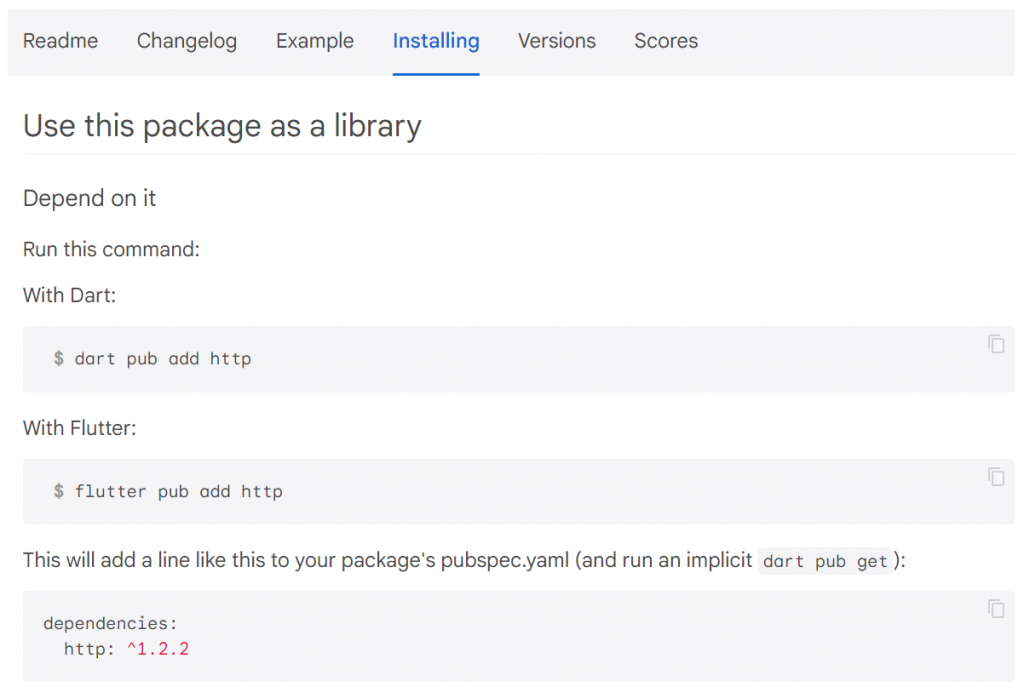The image size is (1024, 687).
Task: Open the Readme tab
Action: (x=60, y=41)
